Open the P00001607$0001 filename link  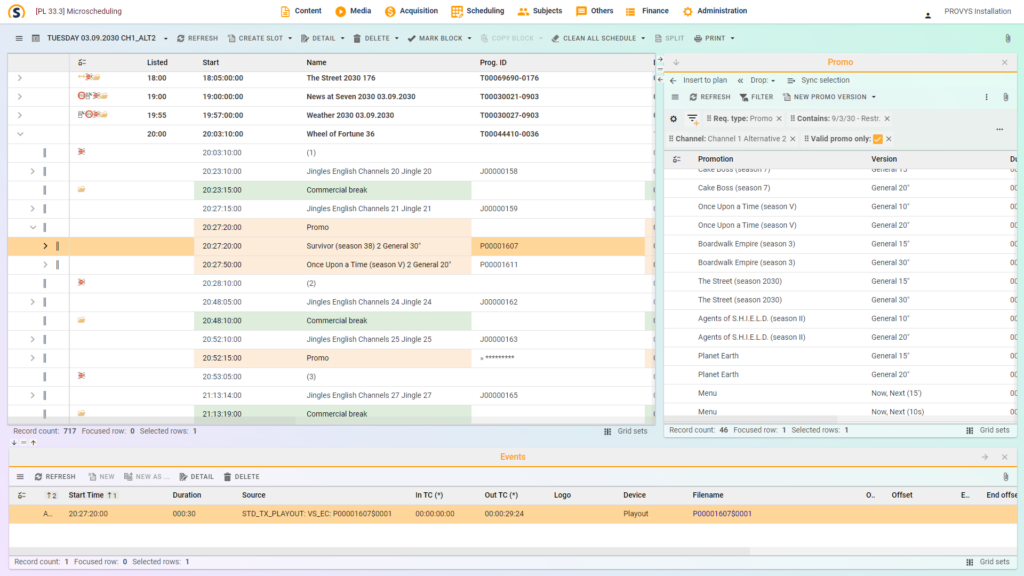point(722,514)
